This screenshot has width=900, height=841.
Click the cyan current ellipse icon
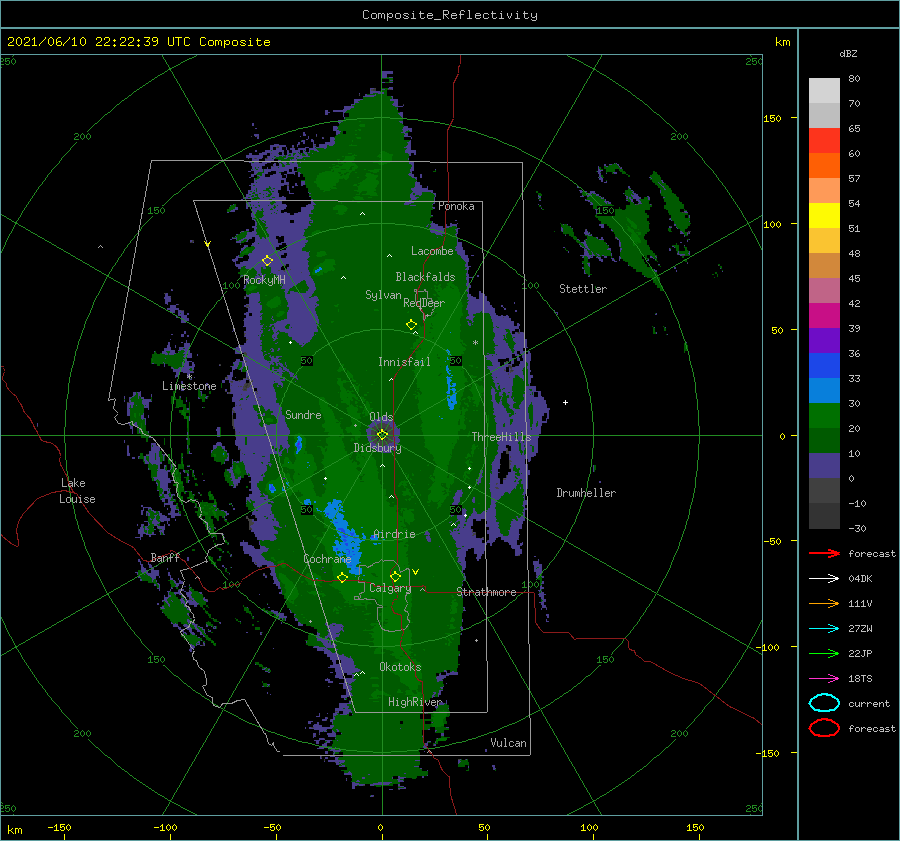pos(824,703)
